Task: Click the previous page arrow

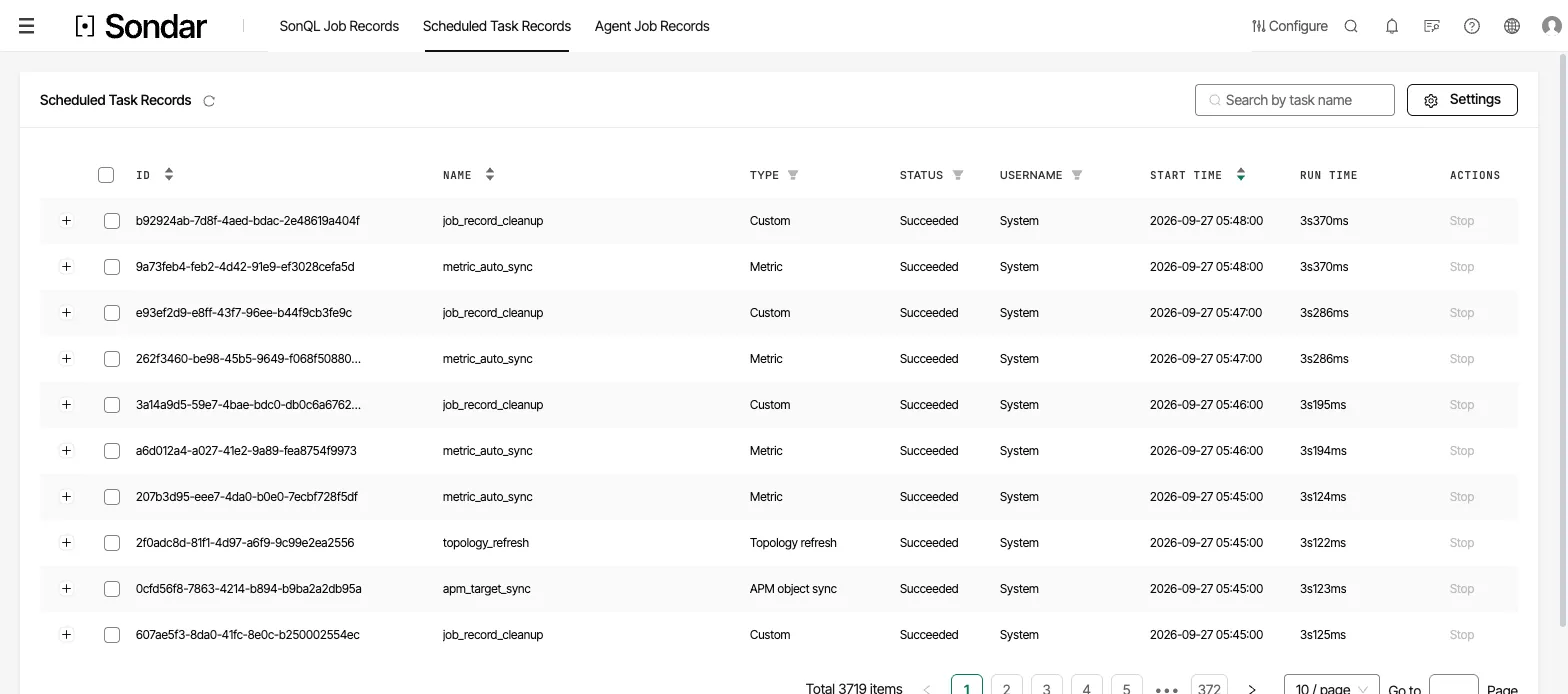Action: pyautogui.click(x=927, y=689)
